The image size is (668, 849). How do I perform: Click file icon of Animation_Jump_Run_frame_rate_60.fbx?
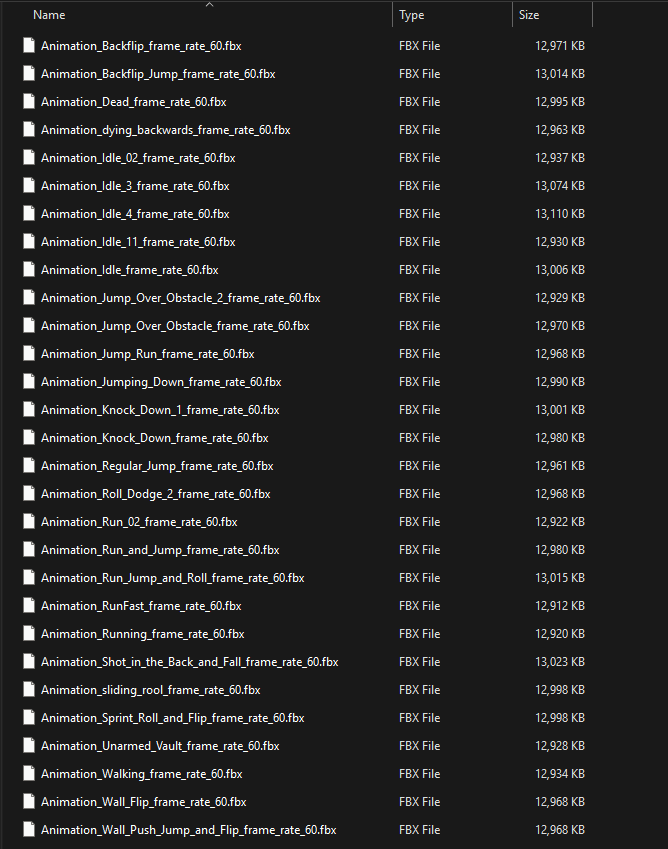29,354
